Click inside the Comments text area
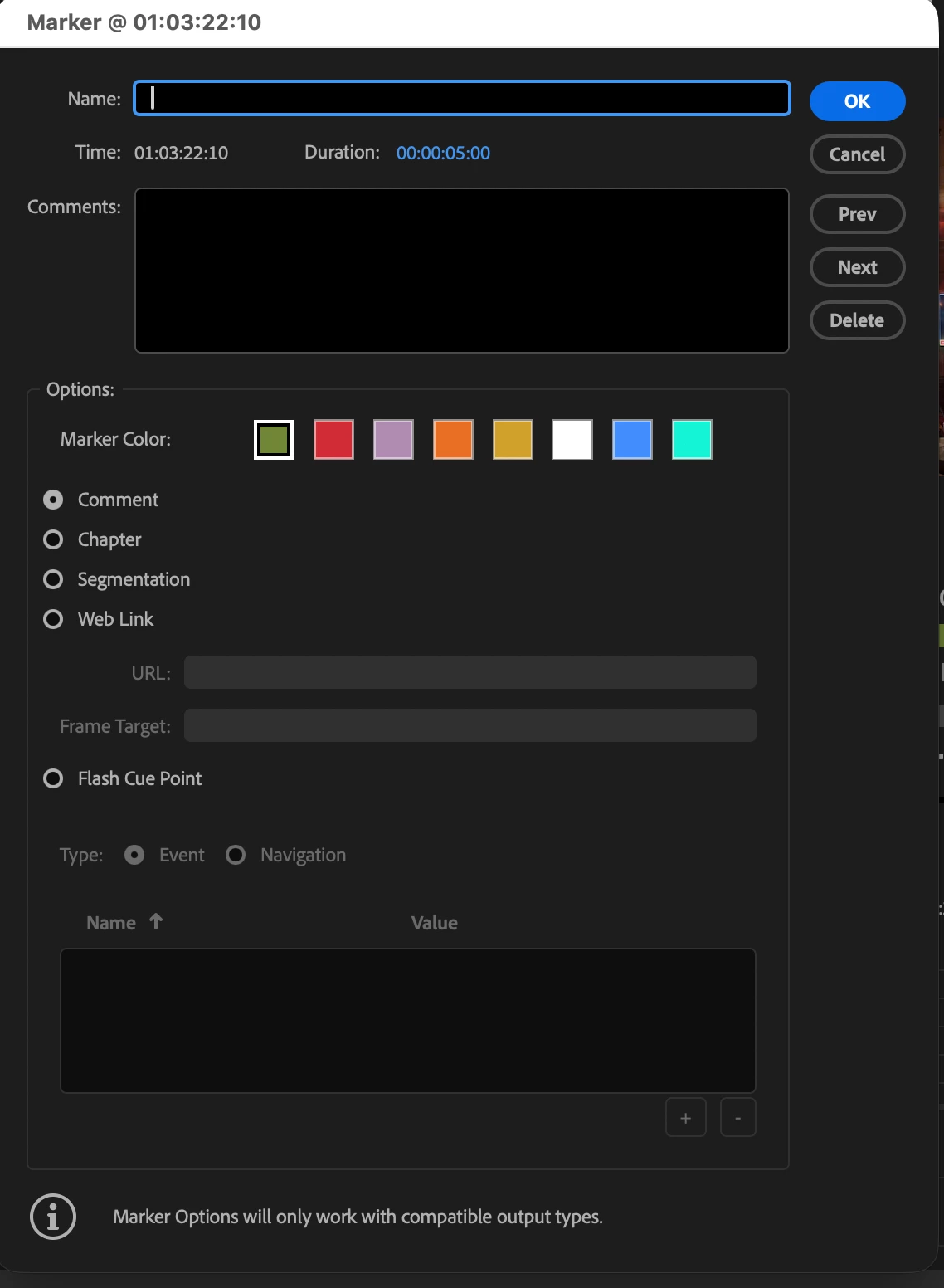The height and width of the screenshot is (1288, 944). 461,271
